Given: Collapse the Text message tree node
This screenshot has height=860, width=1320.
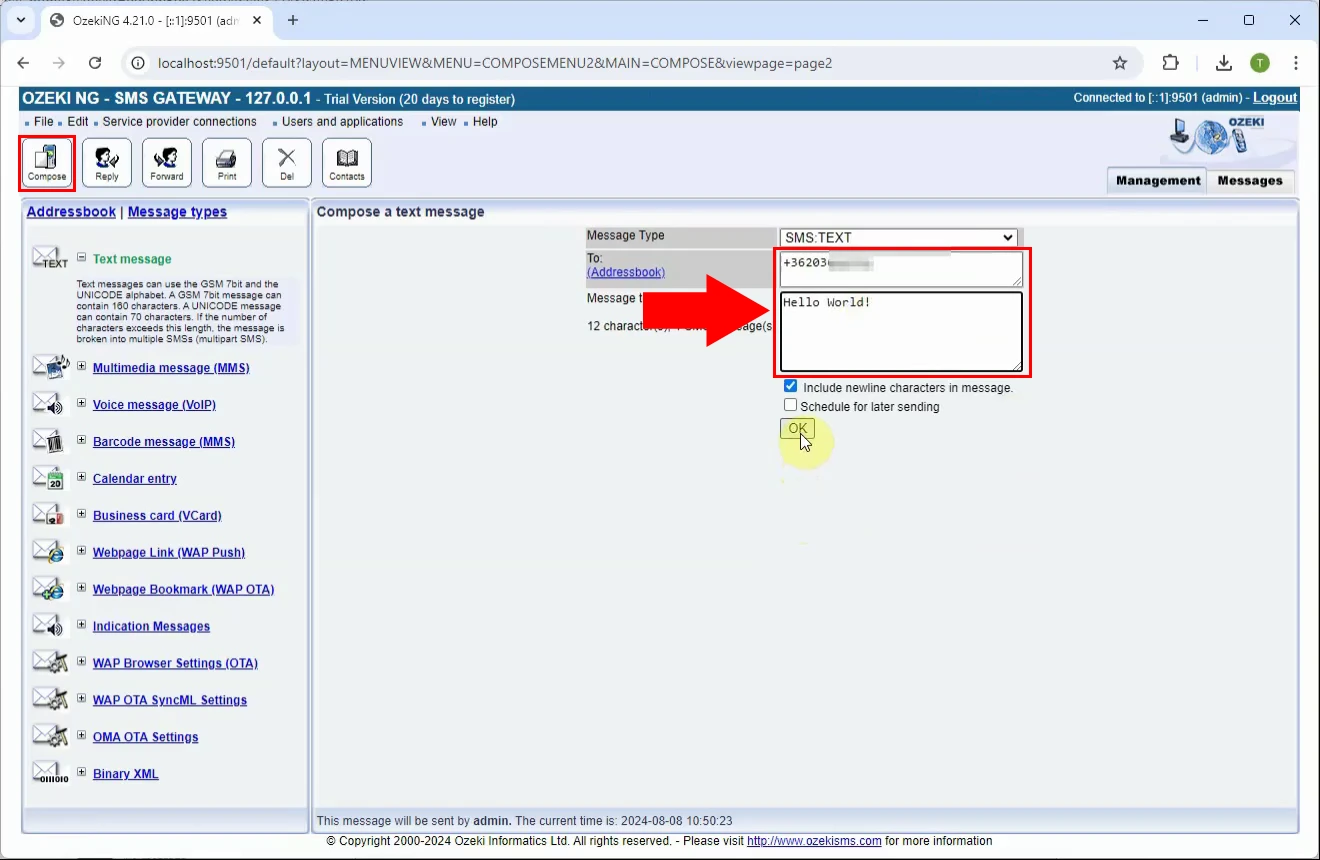Looking at the screenshot, I should tap(82, 256).
